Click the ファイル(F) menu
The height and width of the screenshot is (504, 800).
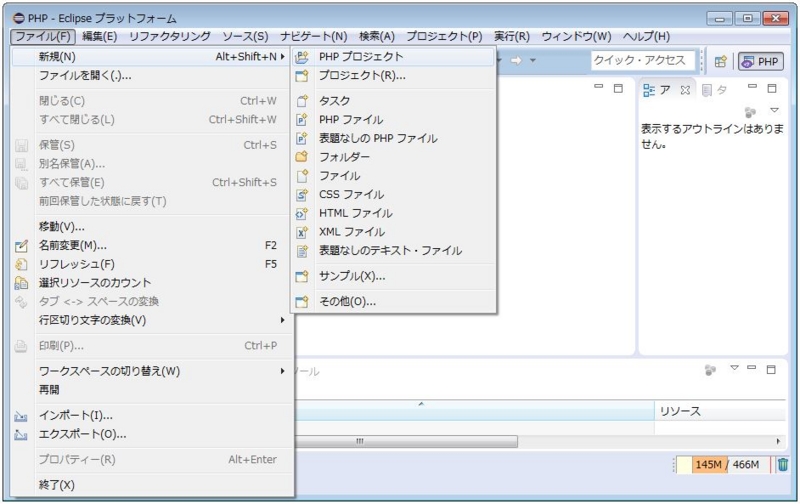43,37
